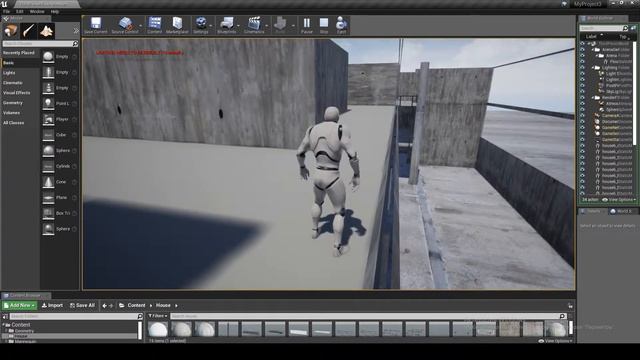Click the Cinematics clapperboard icon
640x360 pixels.
[x=254, y=23]
